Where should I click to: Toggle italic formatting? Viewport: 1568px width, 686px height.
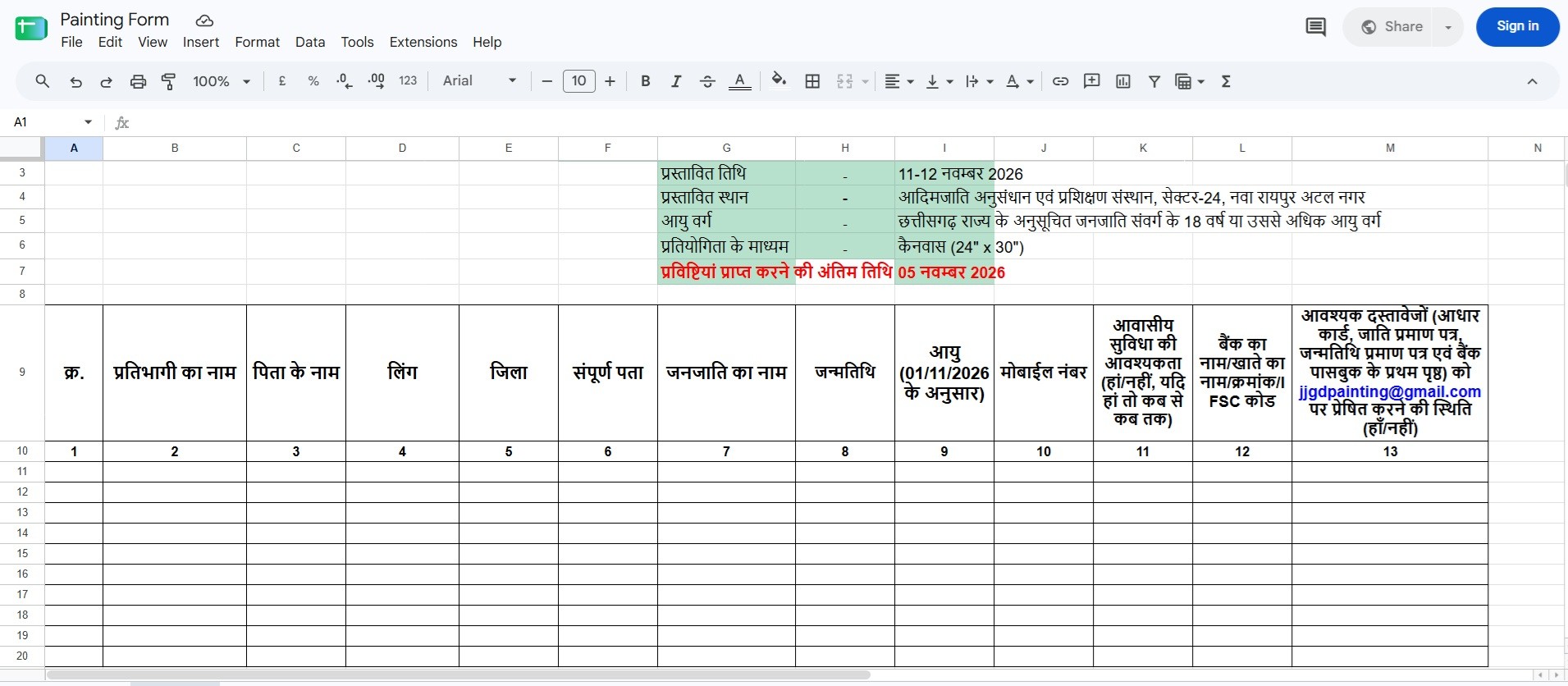click(x=676, y=81)
